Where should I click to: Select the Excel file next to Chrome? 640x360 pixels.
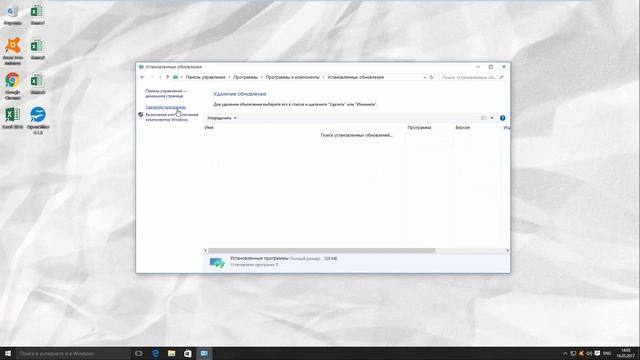click(37, 83)
